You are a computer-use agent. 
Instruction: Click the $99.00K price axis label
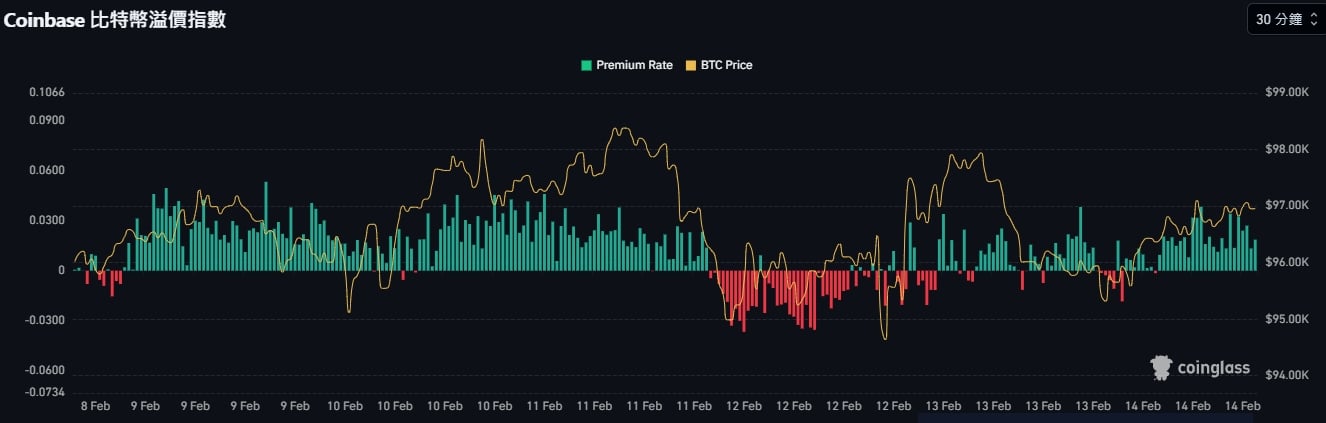pyautogui.click(x=1286, y=92)
